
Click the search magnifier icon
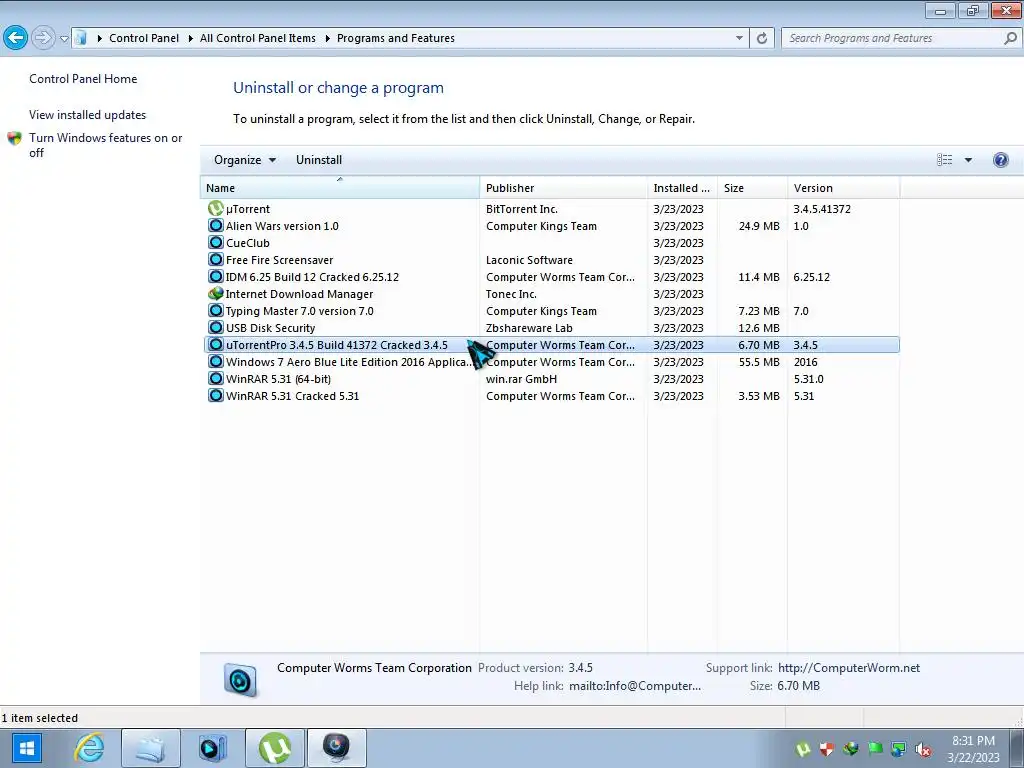[x=1010, y=38]
